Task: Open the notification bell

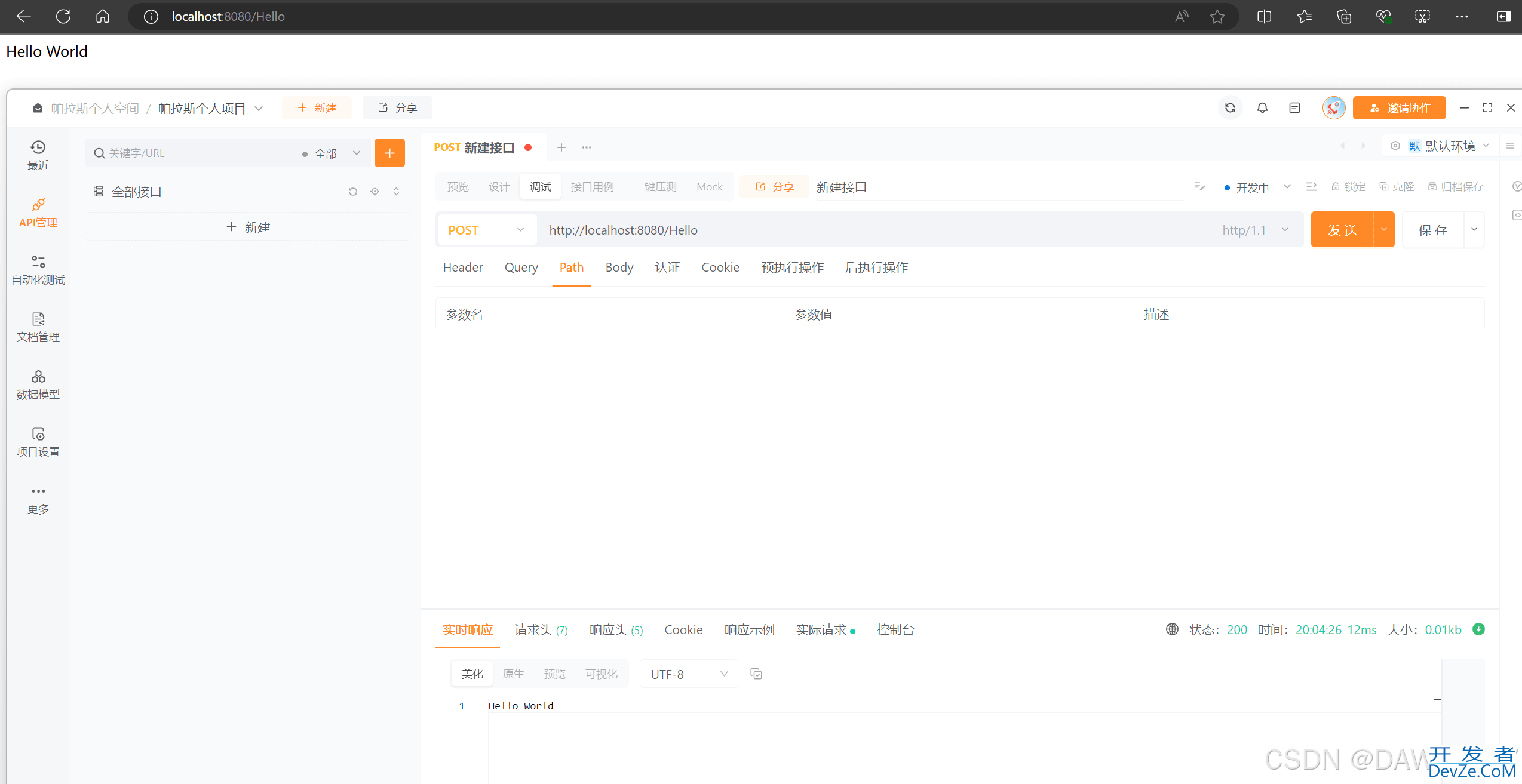Action: 1262,108
